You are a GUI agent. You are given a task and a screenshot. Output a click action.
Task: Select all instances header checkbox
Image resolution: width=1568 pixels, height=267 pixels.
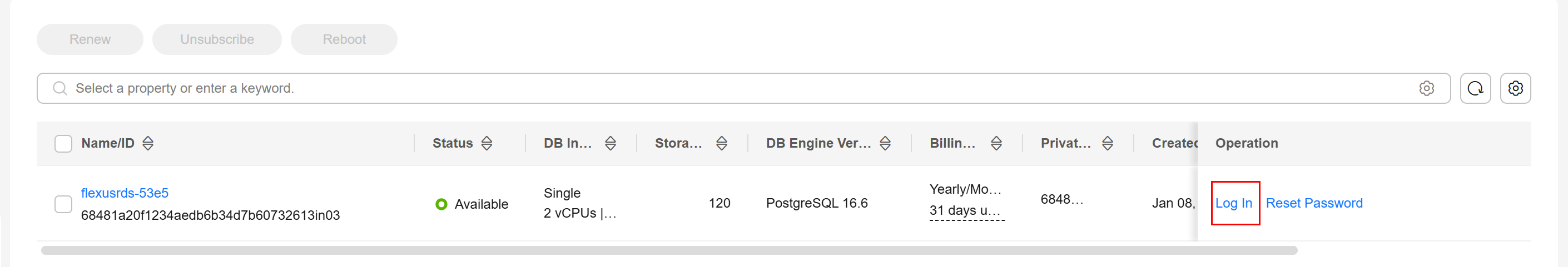click(x=63, y=144)
